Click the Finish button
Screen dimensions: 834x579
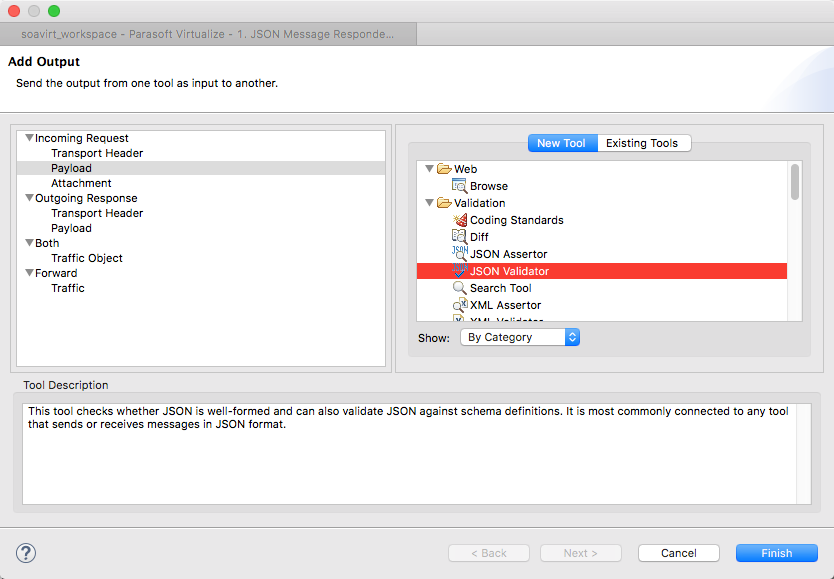(x=777, y=553)
